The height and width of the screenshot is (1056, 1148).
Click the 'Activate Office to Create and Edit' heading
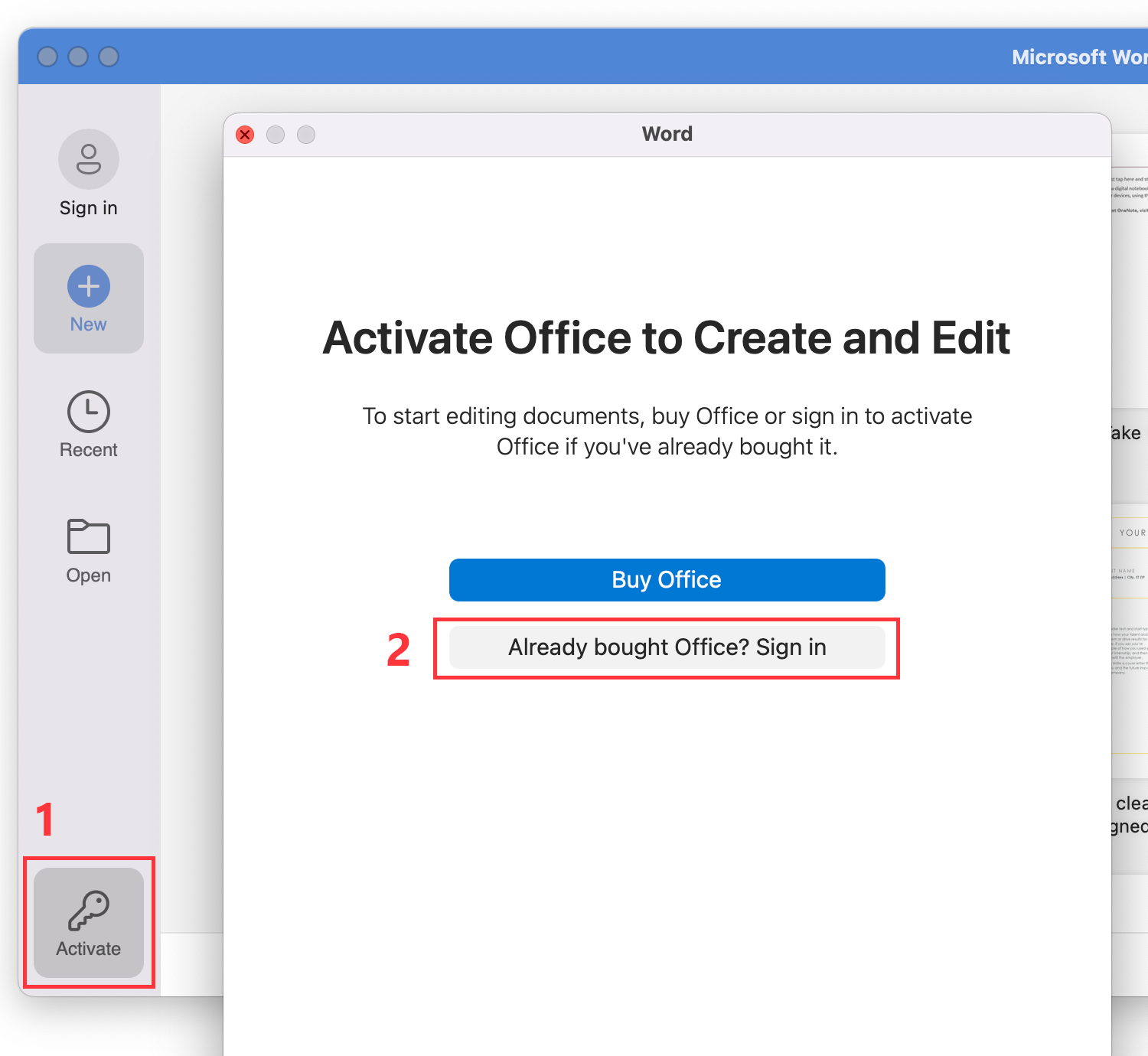[667, 338]
